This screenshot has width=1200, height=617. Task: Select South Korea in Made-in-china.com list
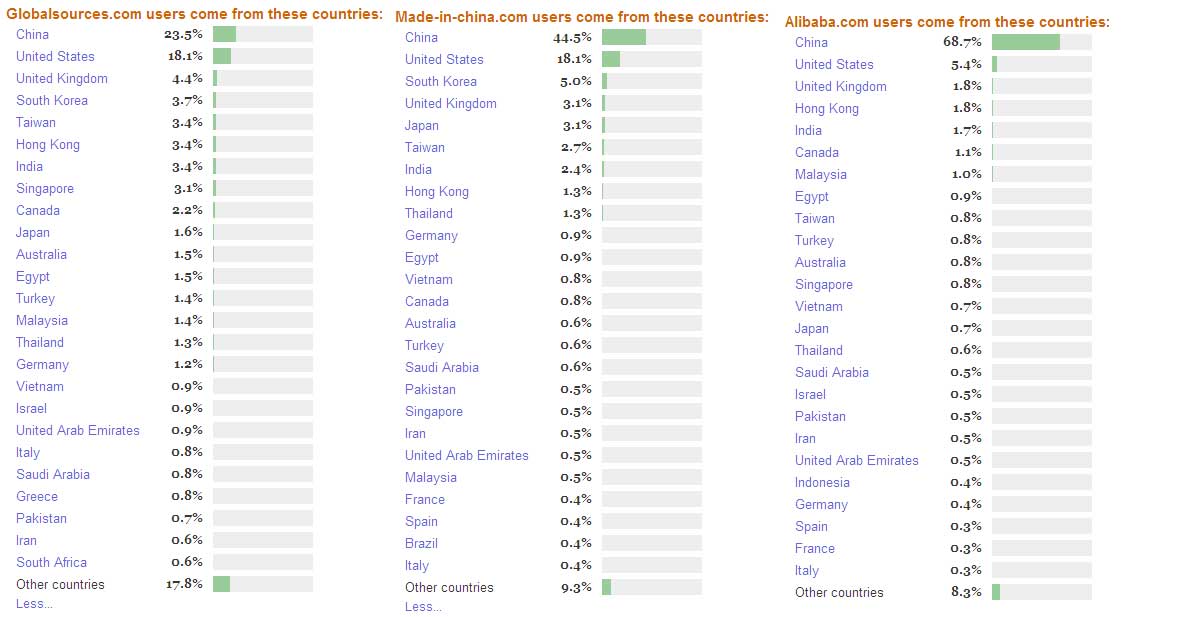click(440, 81)
